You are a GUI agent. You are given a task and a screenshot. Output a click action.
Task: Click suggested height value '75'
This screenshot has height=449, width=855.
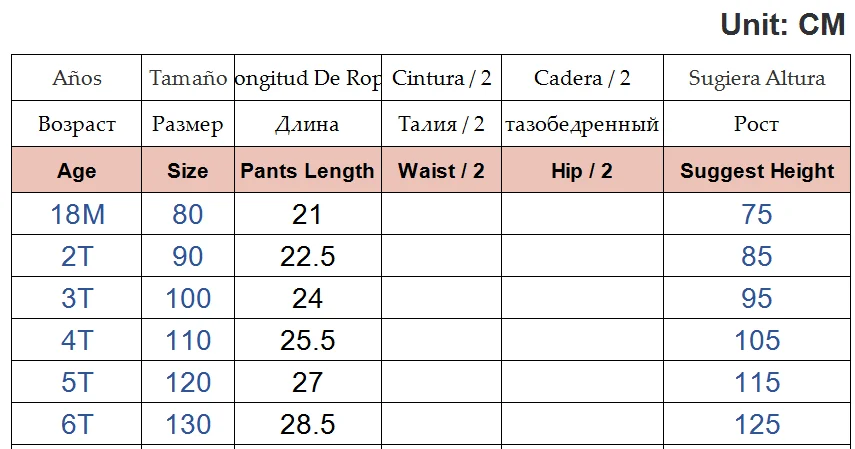757,214
